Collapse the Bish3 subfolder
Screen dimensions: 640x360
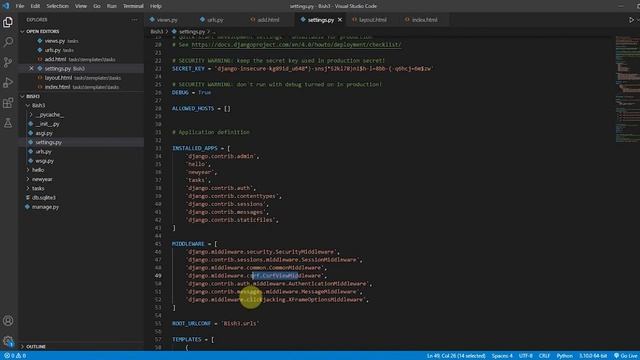point(38,105)
